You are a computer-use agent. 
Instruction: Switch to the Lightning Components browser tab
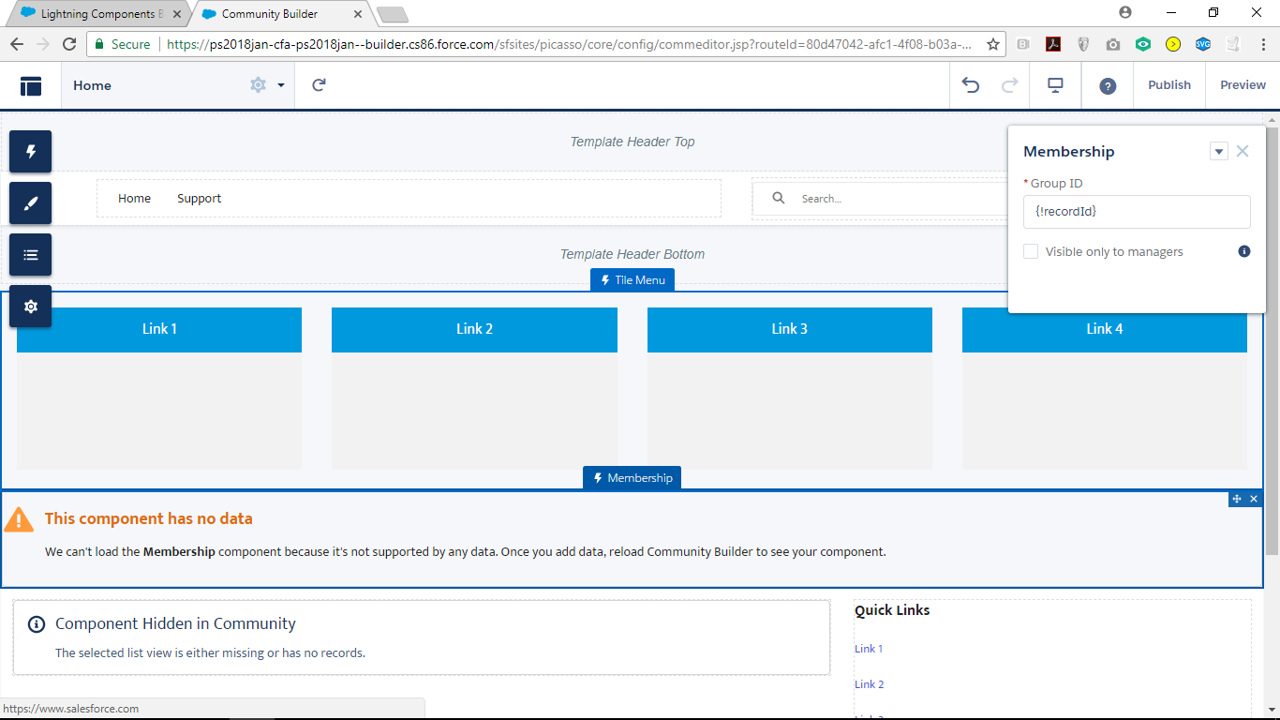(x=97, y=14)
